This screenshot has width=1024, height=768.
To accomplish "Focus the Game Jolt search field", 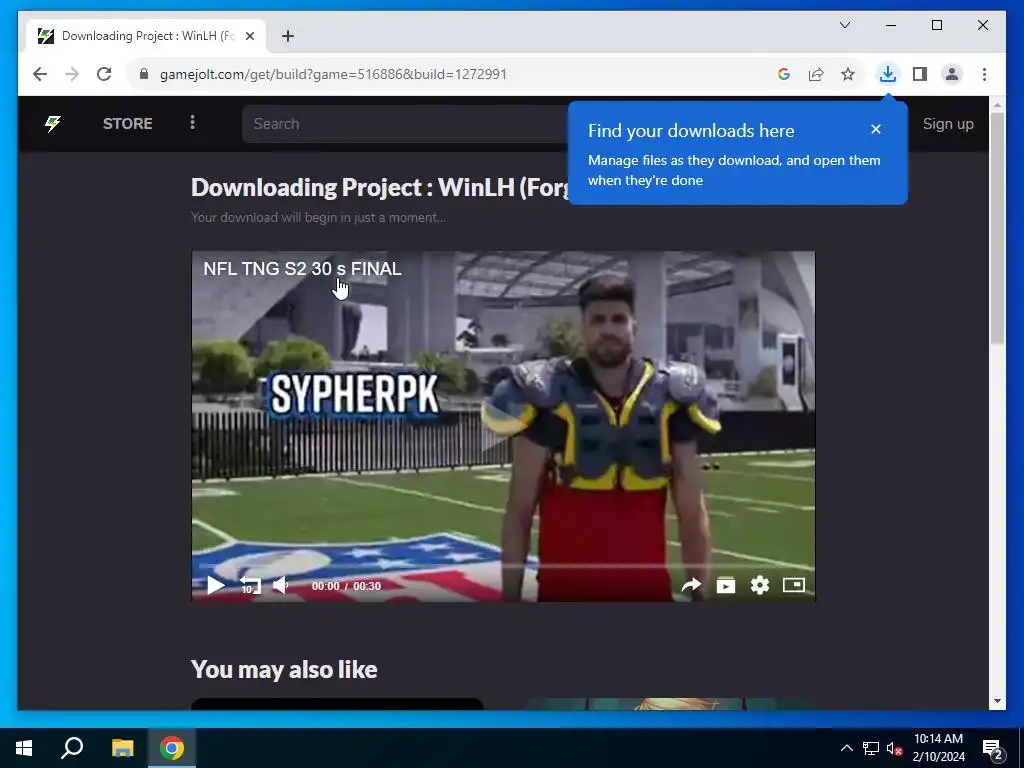I will click(x=405, y=123).
